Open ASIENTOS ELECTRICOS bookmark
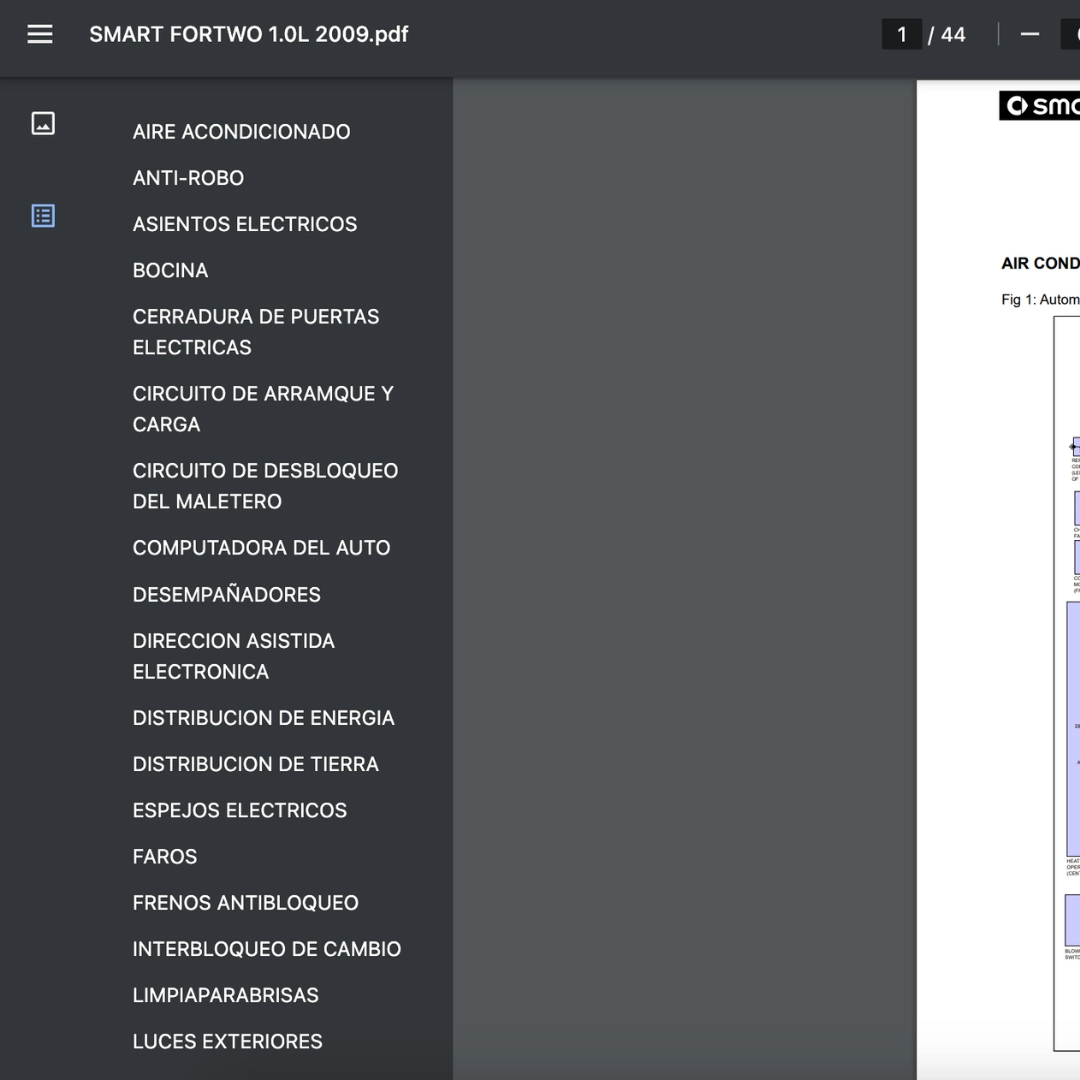Screen dimensions: 1080x1080 (x=245, y=224)
